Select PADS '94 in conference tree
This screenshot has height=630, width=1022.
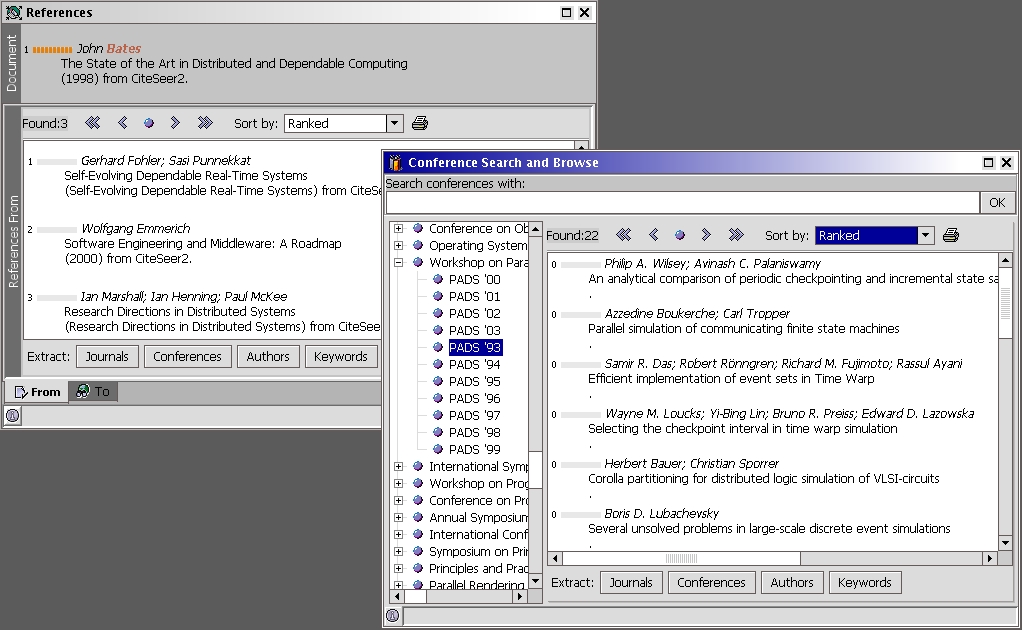pyautogui.click(x=474, y=364)
